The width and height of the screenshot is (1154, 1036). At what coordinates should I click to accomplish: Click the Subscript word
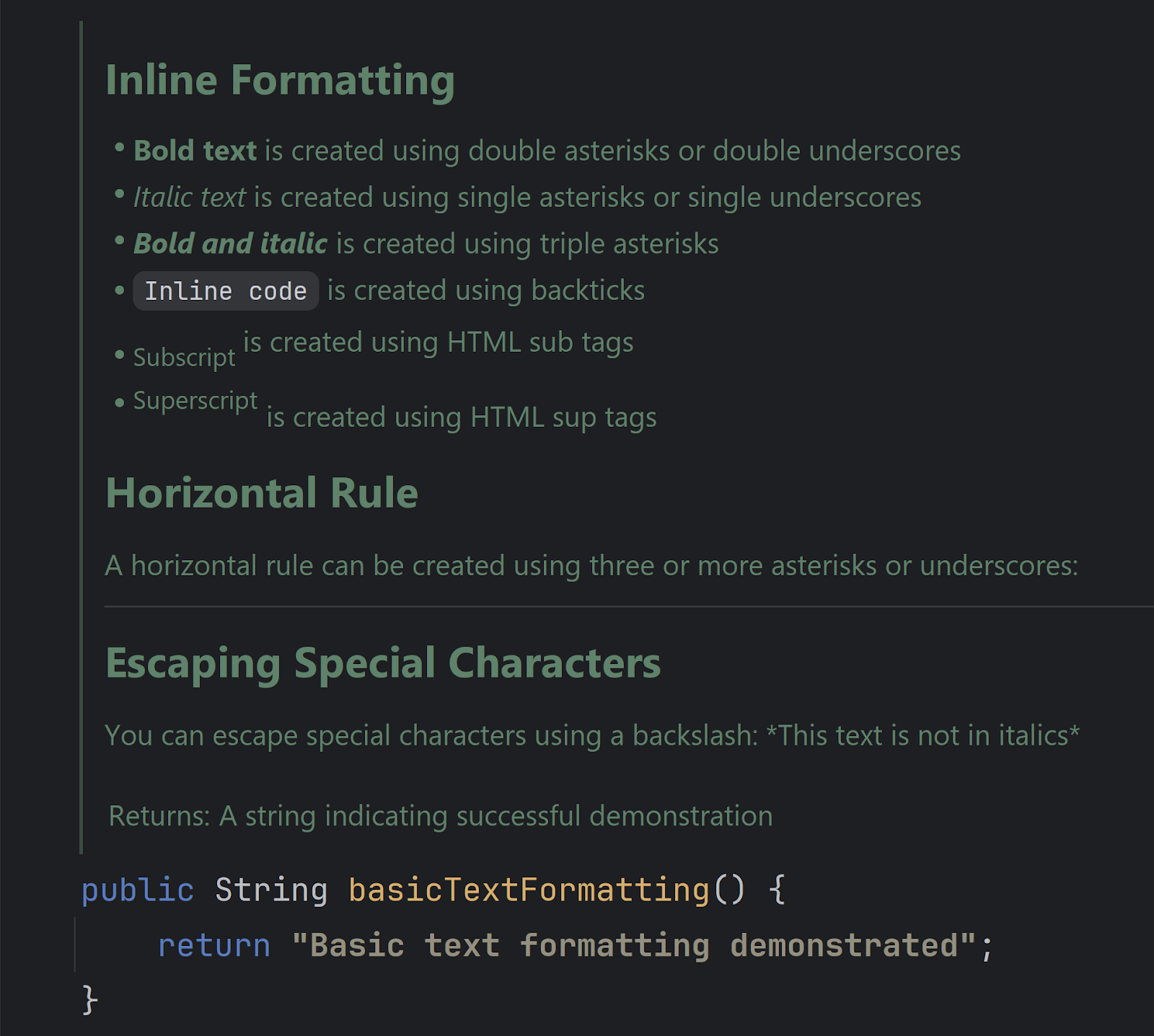pyautogui.click(x=185, y=358)
